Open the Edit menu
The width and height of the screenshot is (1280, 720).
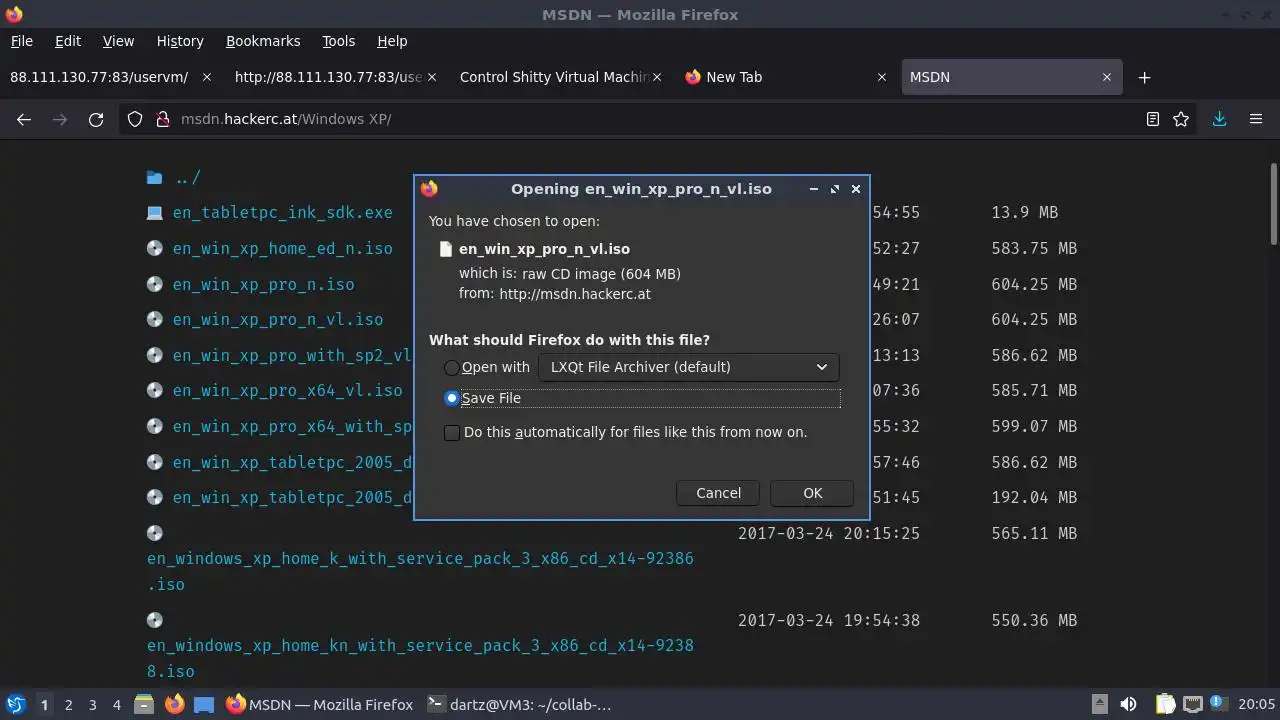point(68,41)
